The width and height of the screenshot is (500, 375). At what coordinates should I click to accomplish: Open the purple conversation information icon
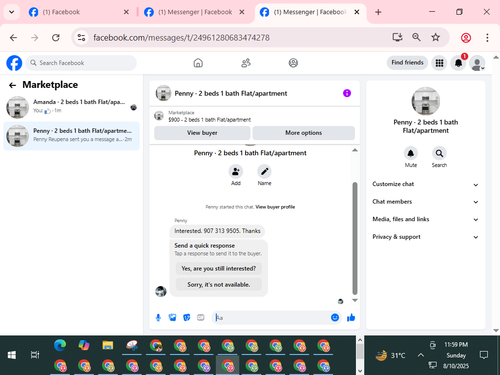point(347,93)
